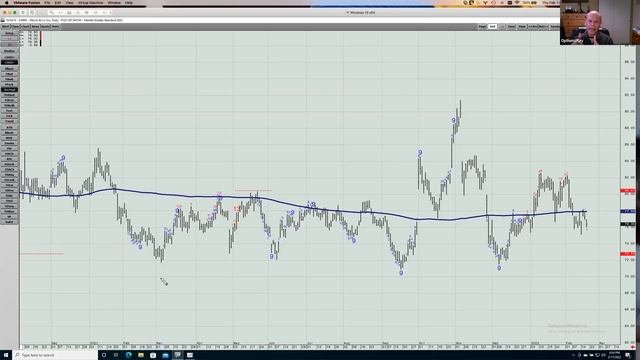The image size is (640, 360).
Task: Open the File menu
Action: click(x=47, y=2)
